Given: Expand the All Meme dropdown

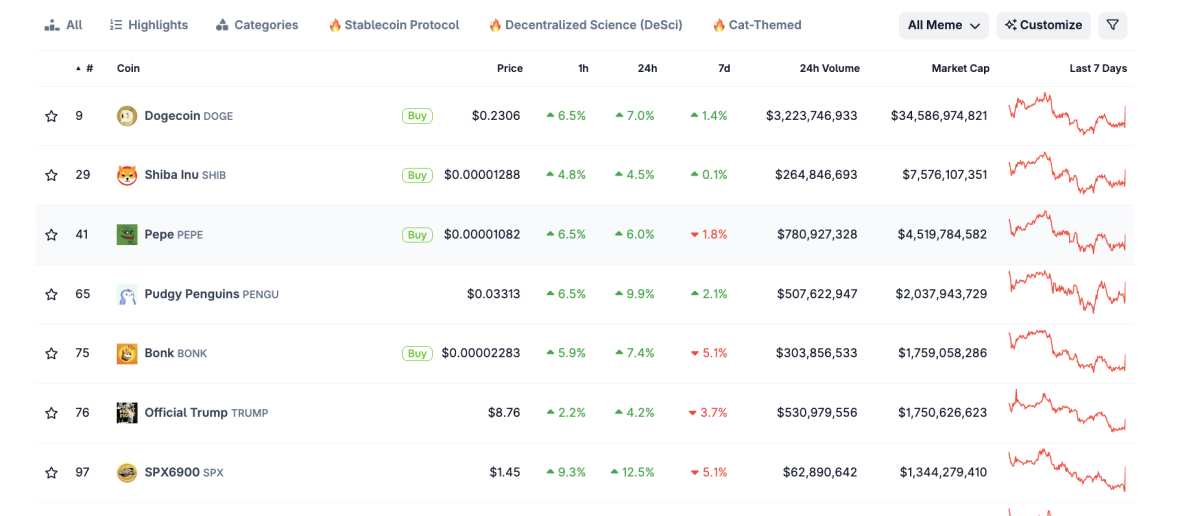Looking at the screenshot, I should pos(943,25).
